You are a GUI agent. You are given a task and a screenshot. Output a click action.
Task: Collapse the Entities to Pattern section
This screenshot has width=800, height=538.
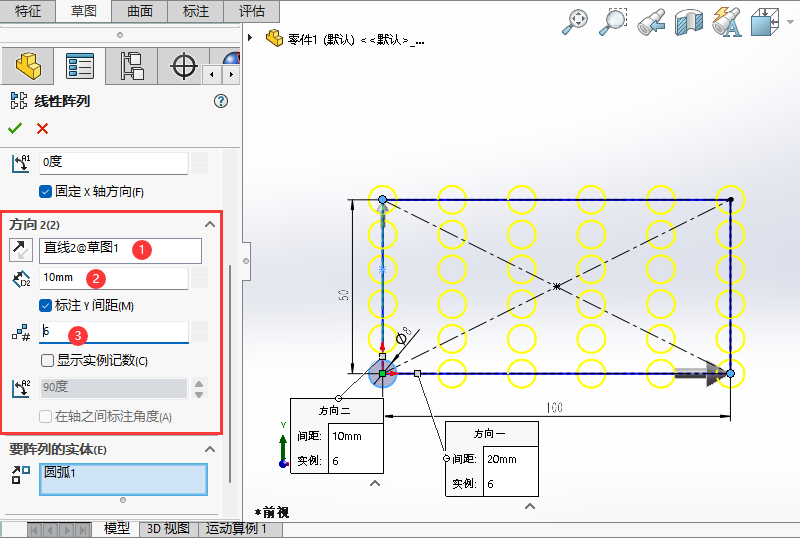point(210,449)
